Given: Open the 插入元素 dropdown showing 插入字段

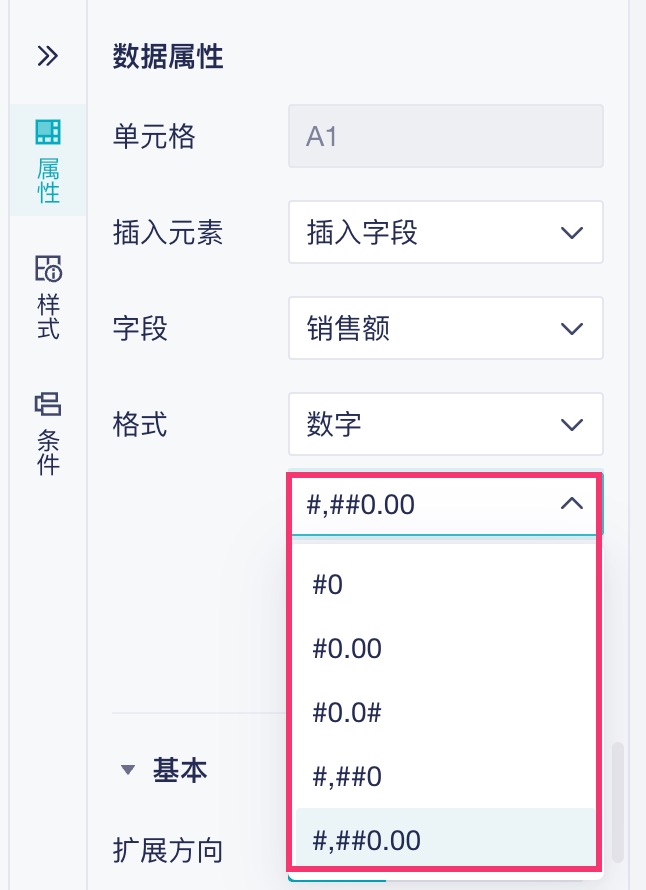Looking at the screenshot, I should tap(445, 233).
